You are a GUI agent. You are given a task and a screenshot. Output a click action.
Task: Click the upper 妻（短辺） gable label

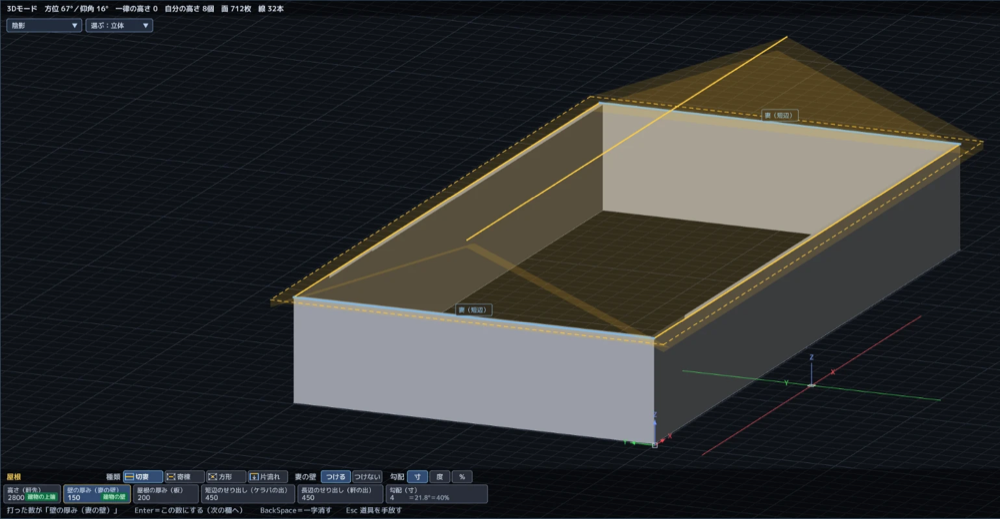tap(778, 115)
